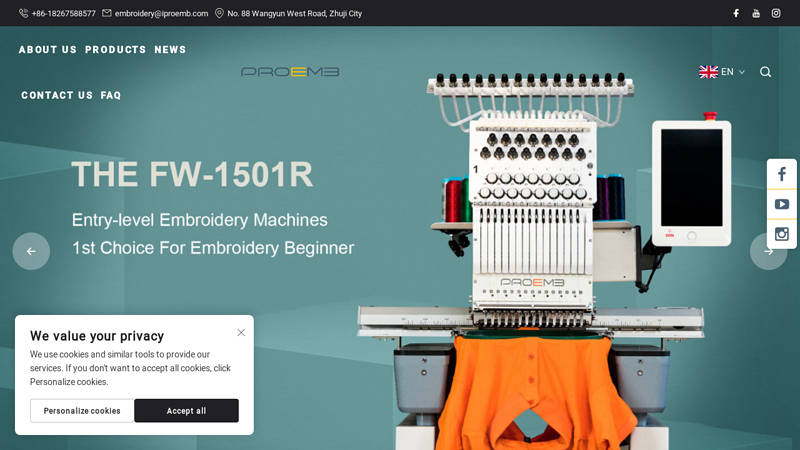The image size is (800, 450).
Task: Click the phone handset icon
Action: pyautogui.click(x=23, y=13)
